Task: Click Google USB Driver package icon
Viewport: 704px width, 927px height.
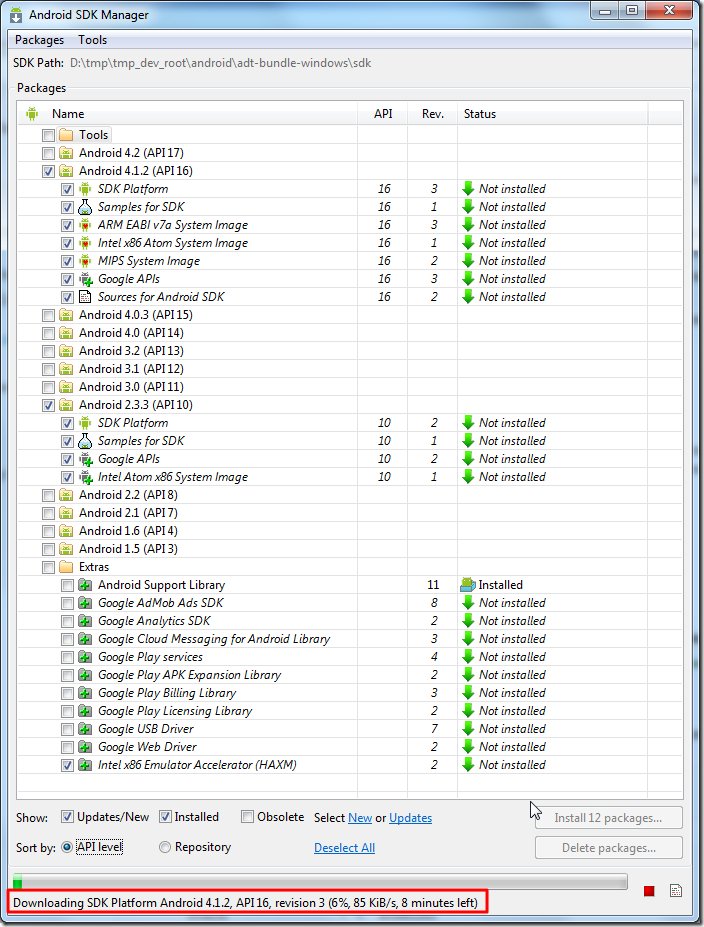Action: click(x=85, y=729)
